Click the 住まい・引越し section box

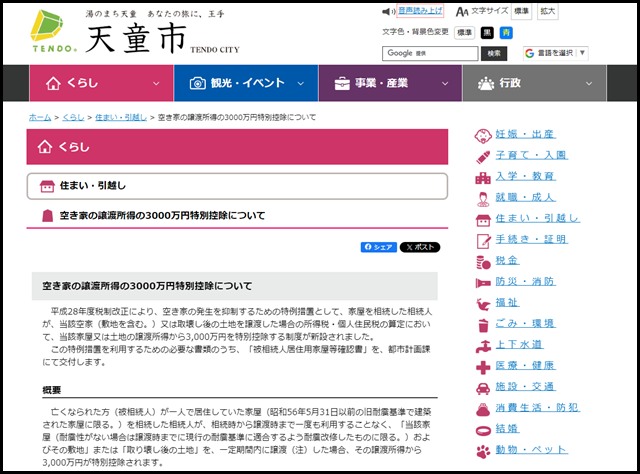click(237, 186)
